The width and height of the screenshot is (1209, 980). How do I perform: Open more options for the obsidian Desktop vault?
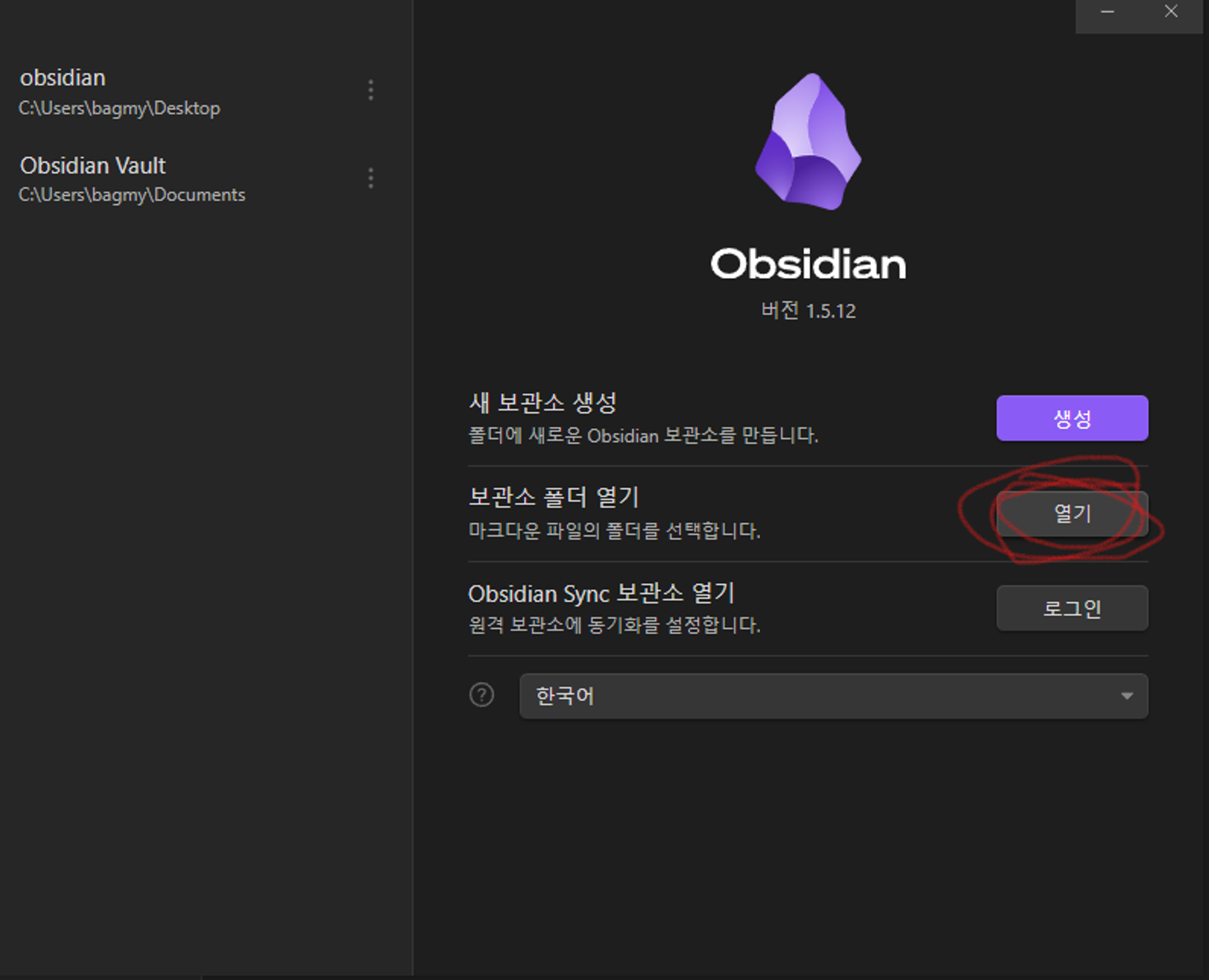tap(371, 90)
